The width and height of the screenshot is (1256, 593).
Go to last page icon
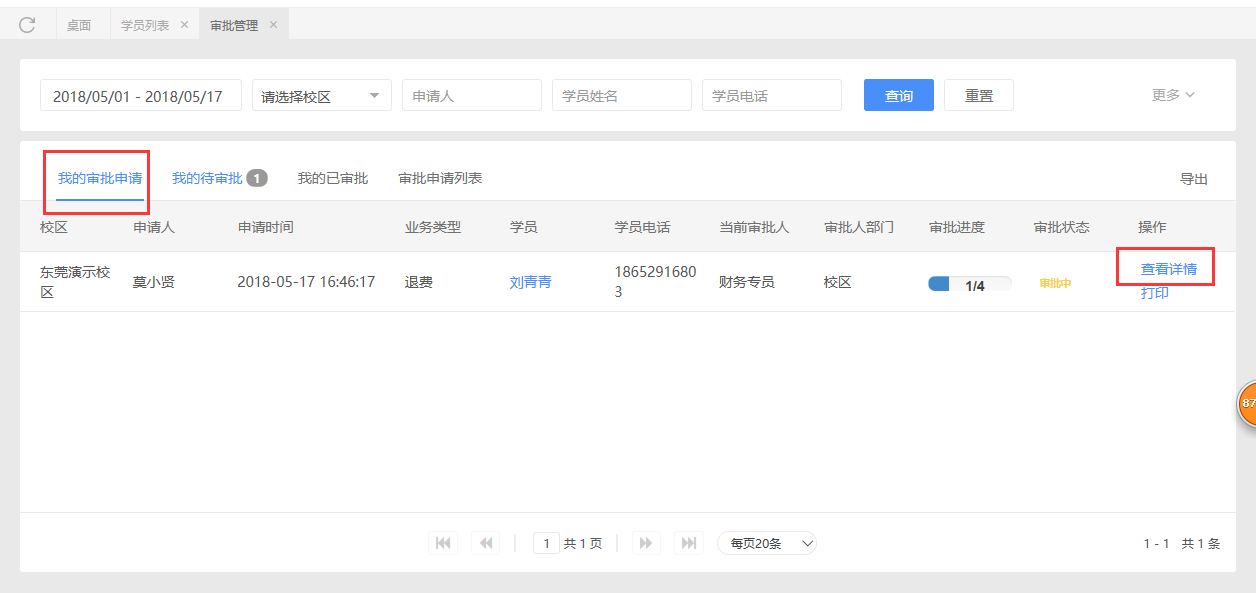[x=689, y=543]
